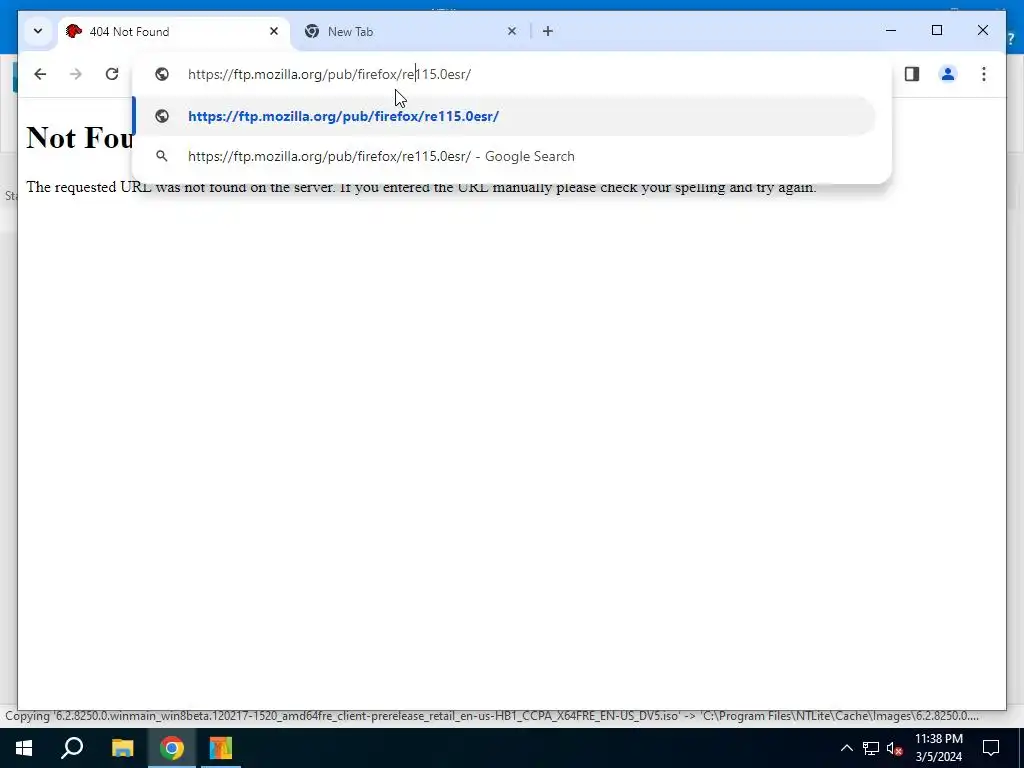Viewport: 1024px width, 768px height.
Task: Open the tab search dropdown chevron
Action: point(38,31)
